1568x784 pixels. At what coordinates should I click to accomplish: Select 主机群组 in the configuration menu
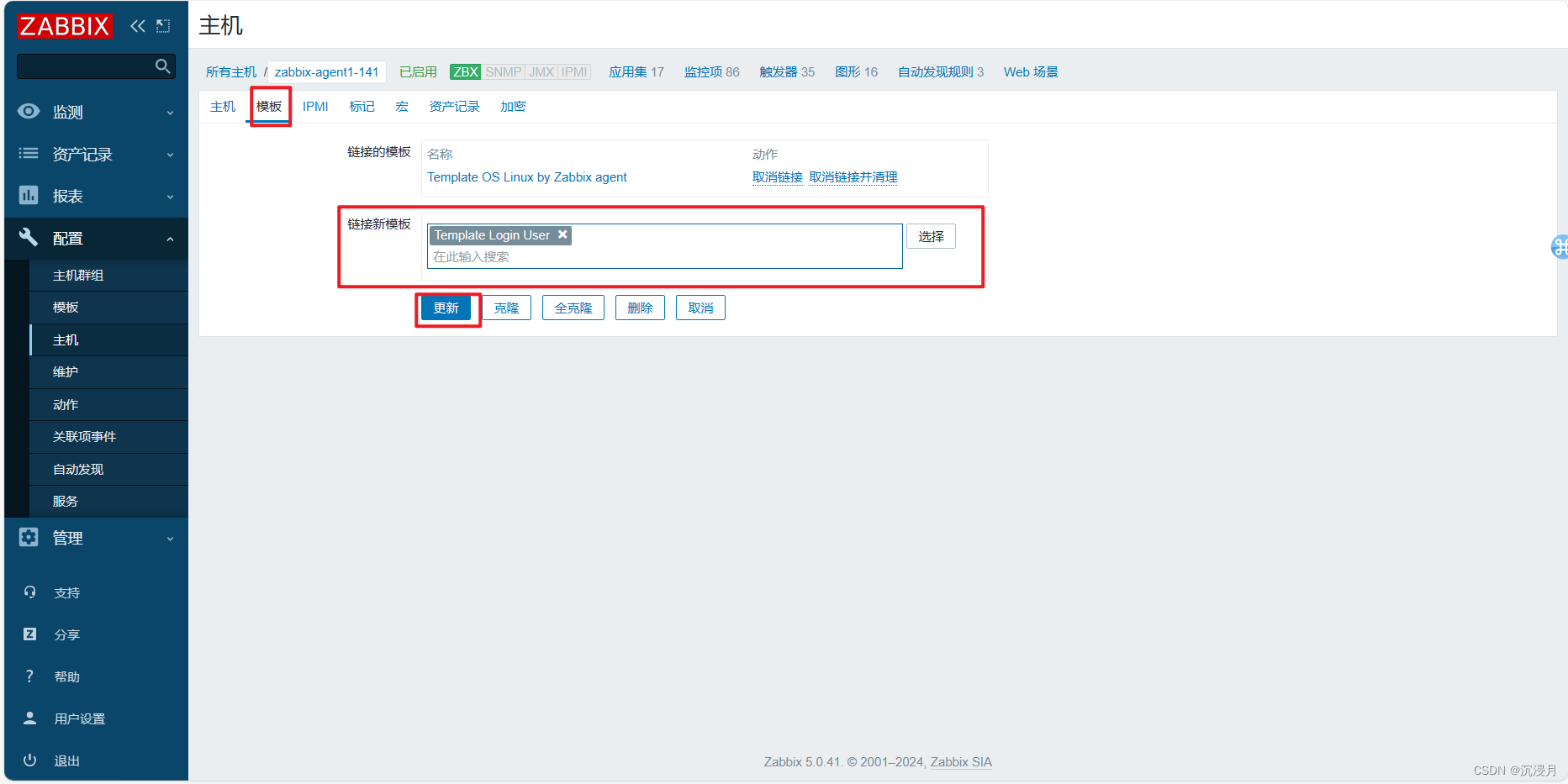click(x=77, y=275)
